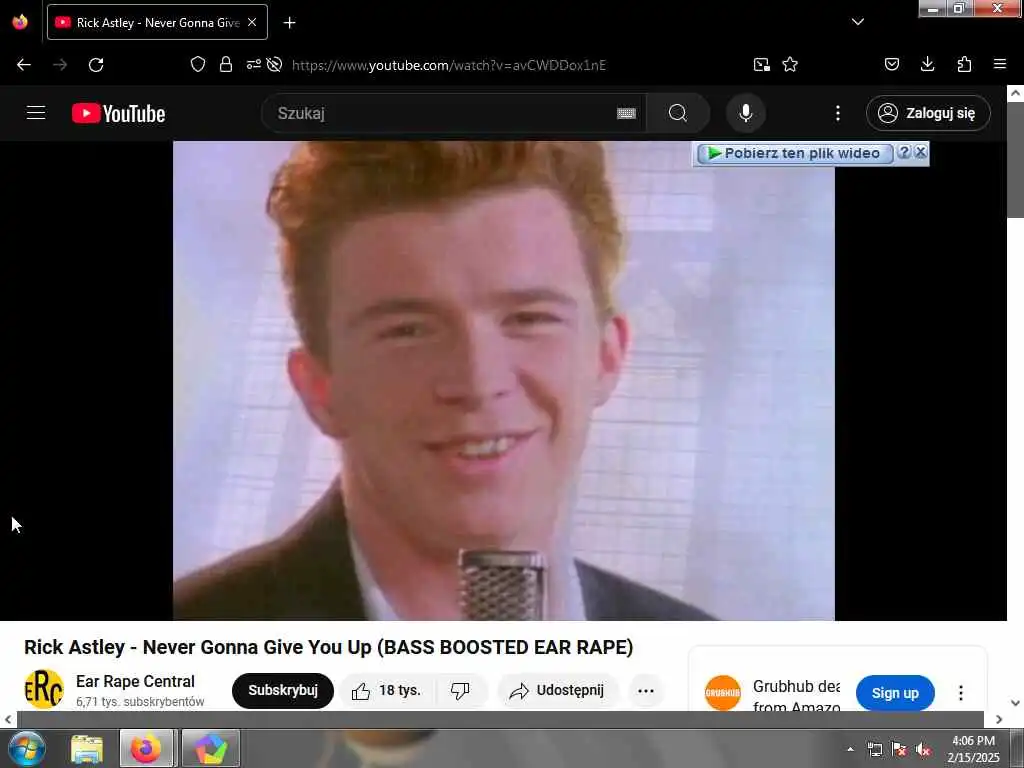Expand the list all tabs chevron
The height and width of the screenshot is (768, 1024).
pos(858,22)
